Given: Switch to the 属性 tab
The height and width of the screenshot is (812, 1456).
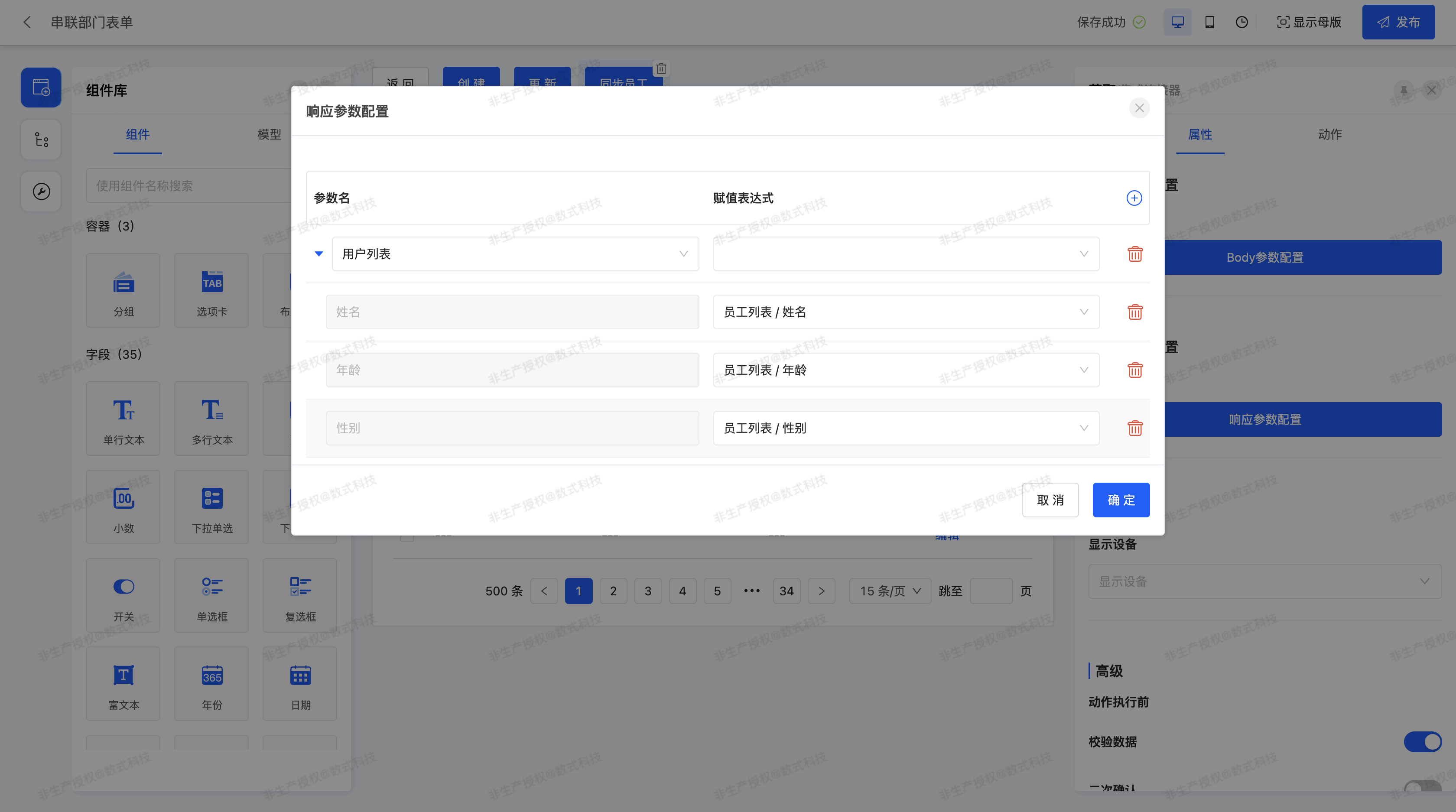Looking at the screenshot, I should (x=1200, y=134).
